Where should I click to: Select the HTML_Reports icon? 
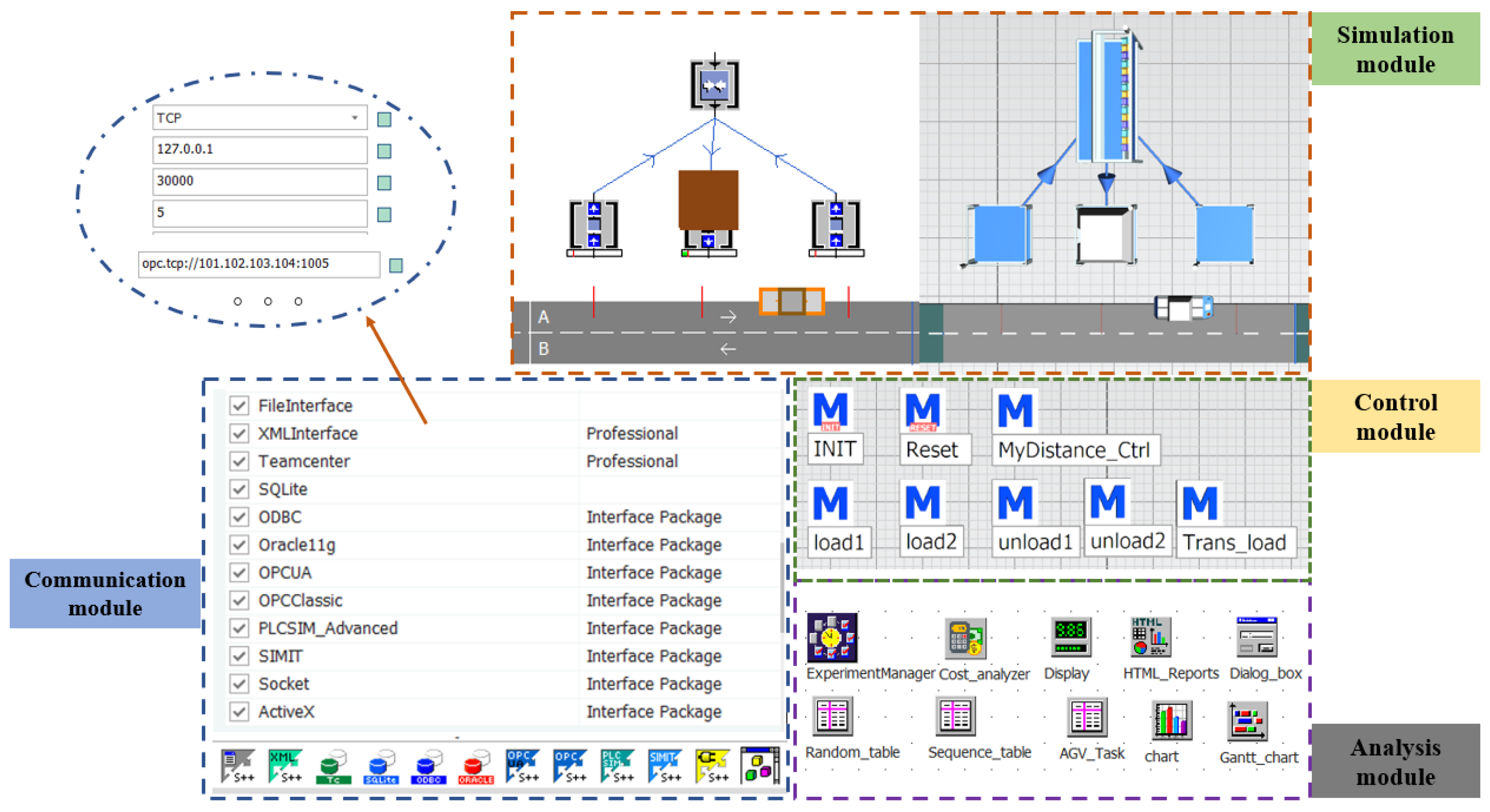pos(1150,637)
